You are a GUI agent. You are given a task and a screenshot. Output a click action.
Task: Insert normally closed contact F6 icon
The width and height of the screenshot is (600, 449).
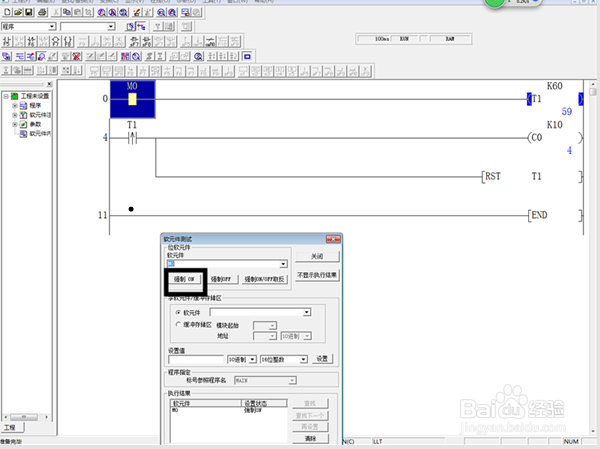point(32,41)
